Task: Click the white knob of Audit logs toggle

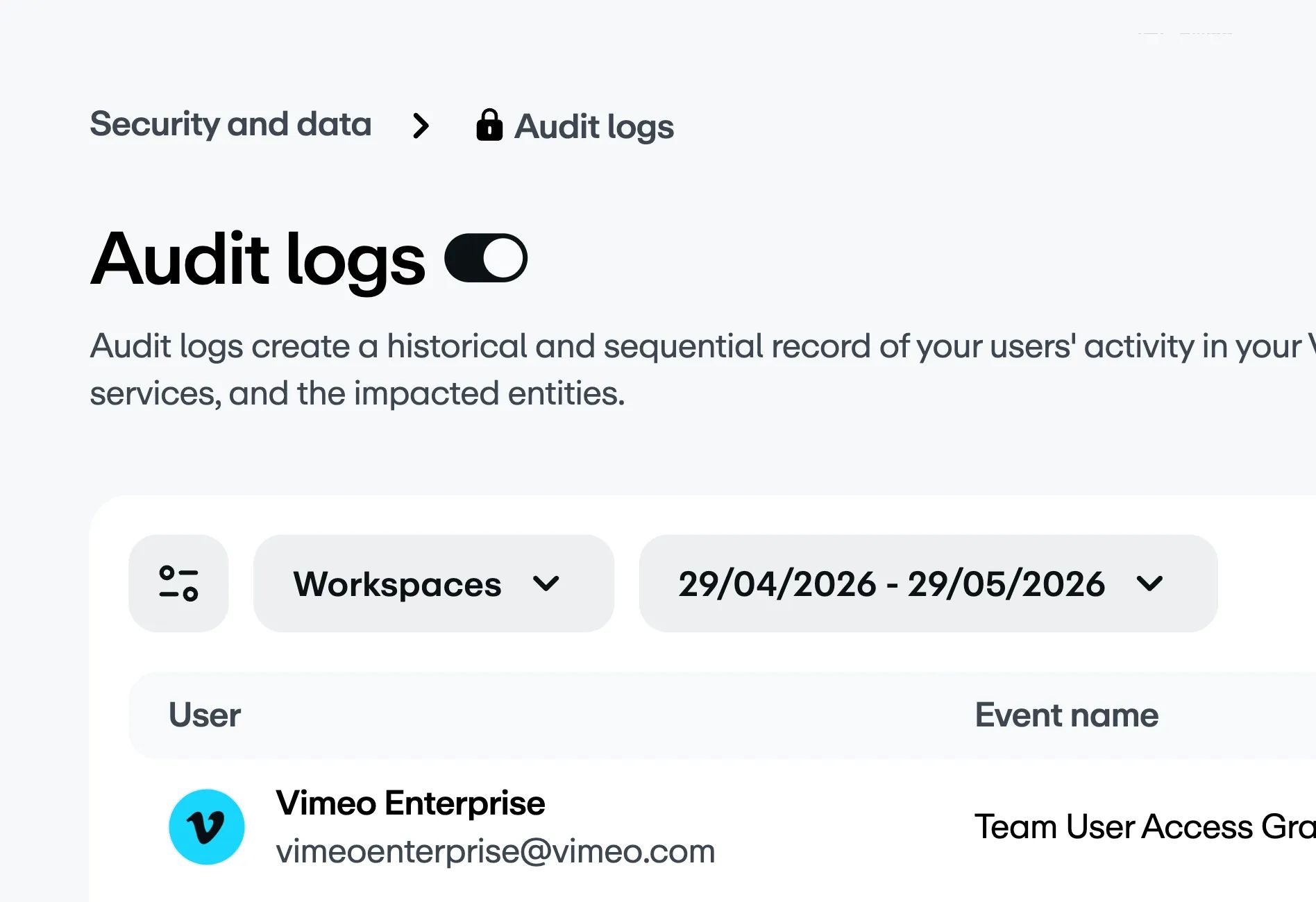Action: coord(503,258)
